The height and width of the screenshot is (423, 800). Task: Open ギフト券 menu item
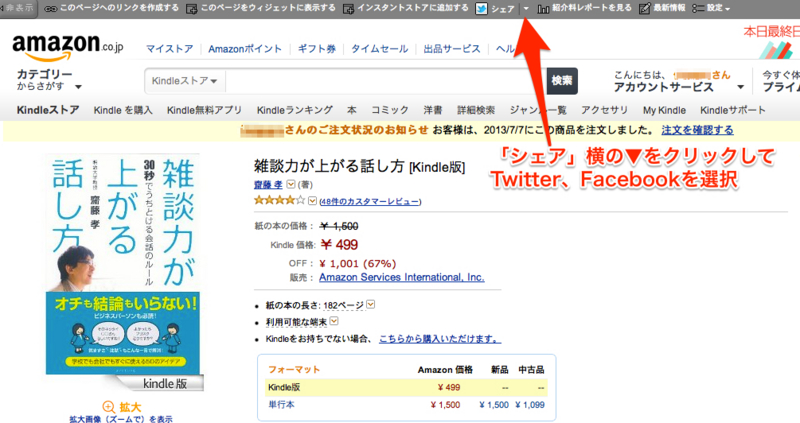[317, 48]
